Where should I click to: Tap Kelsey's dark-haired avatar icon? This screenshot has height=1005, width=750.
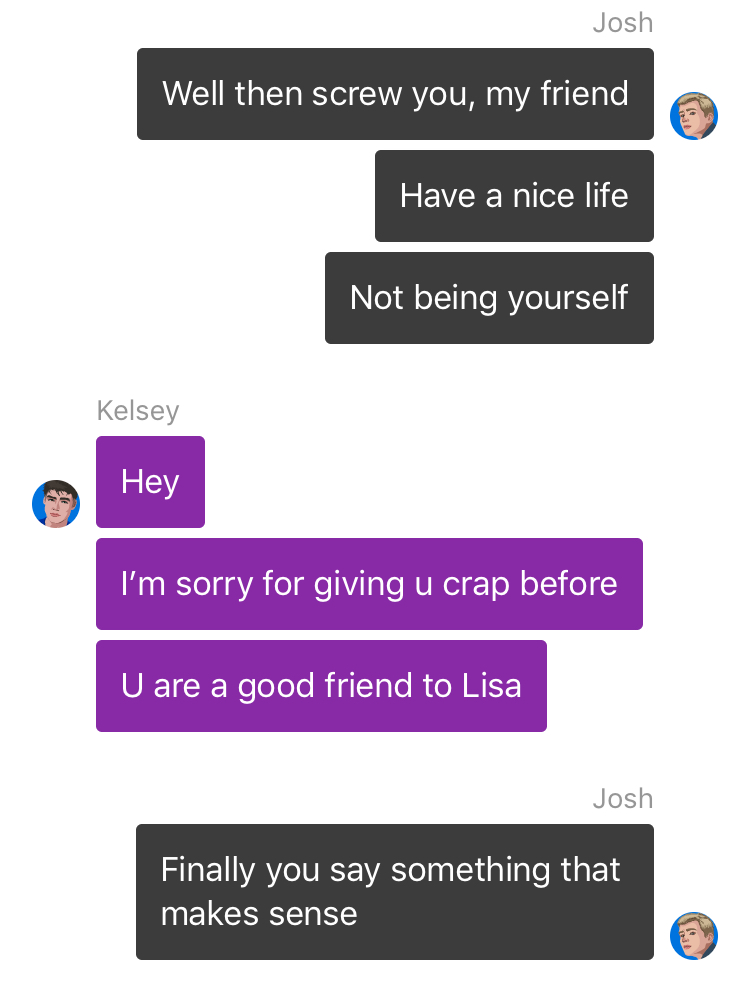56,504
